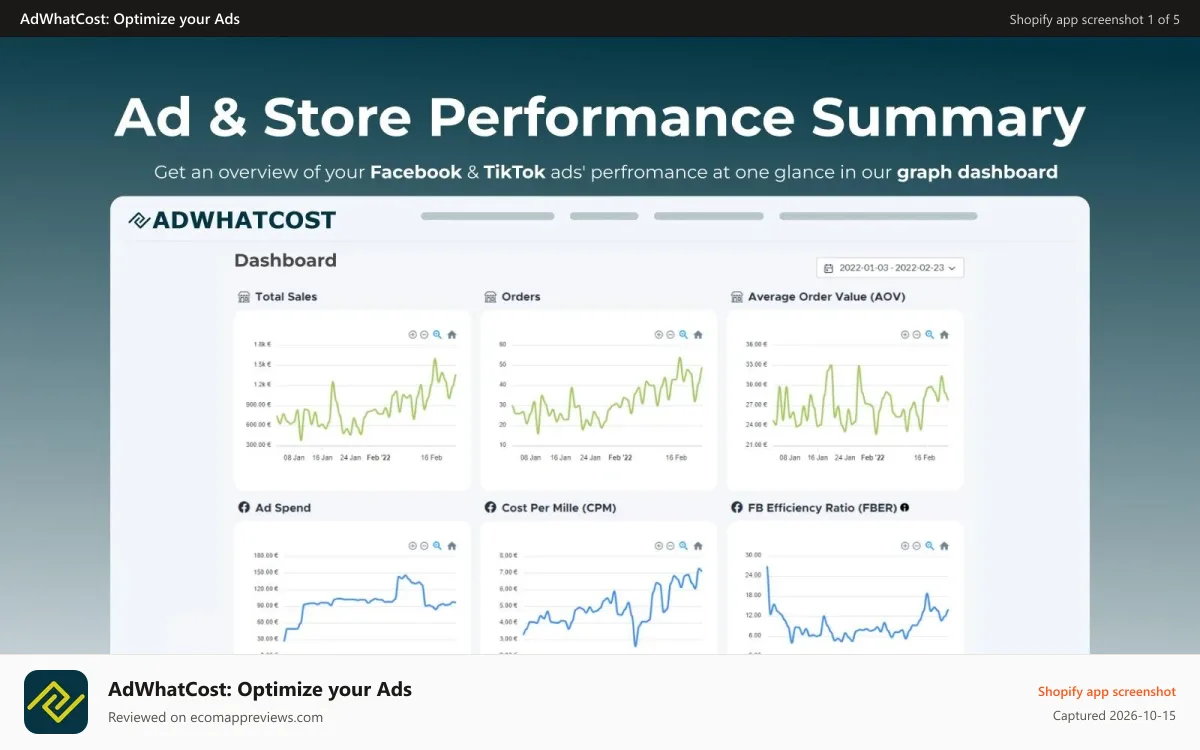Screen dimensions: 1200x750
Task: Click 'Shopify app screenshot 1 of 5' header text
Action: pyautogui.click(x=1094, y=19)
